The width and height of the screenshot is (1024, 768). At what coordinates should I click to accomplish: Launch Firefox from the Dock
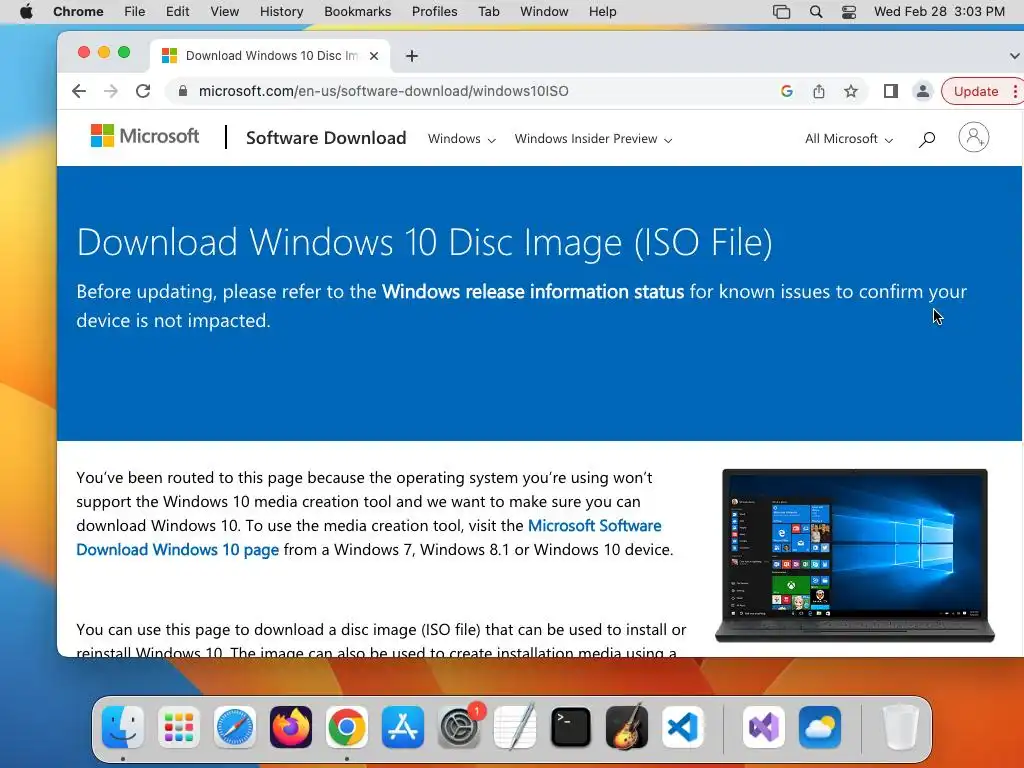pos(291,727)
